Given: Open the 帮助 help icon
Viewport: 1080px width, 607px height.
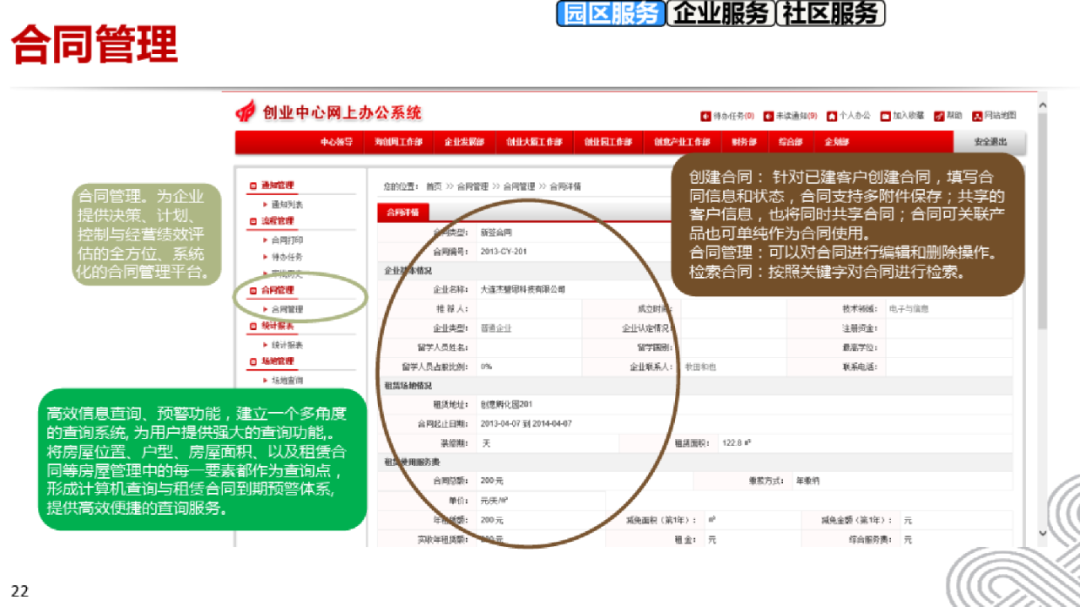Looking at the screenshot, I should pyautogui.click(x=939, y=116).
